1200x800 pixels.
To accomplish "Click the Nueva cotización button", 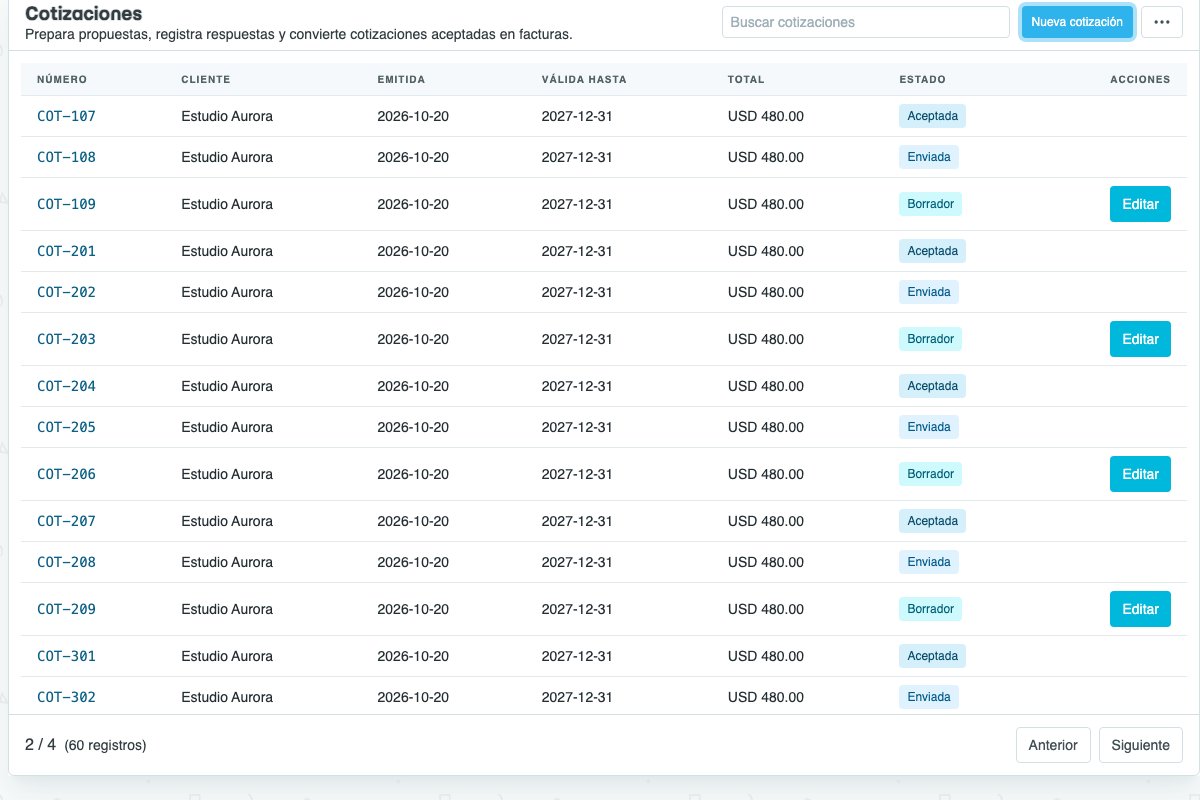I will 1077,22.
